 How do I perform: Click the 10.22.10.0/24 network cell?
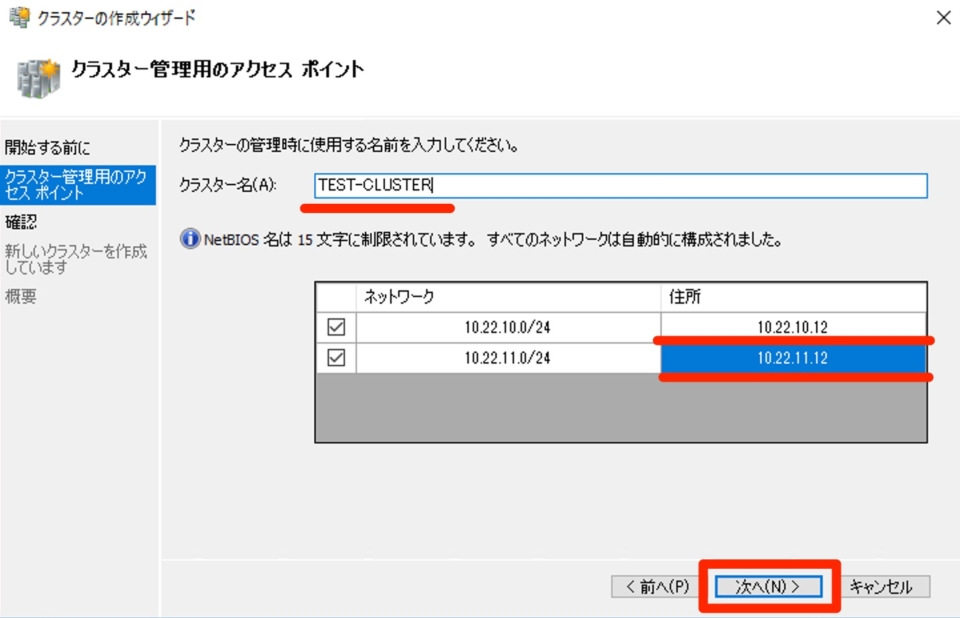tap(508, 327)
